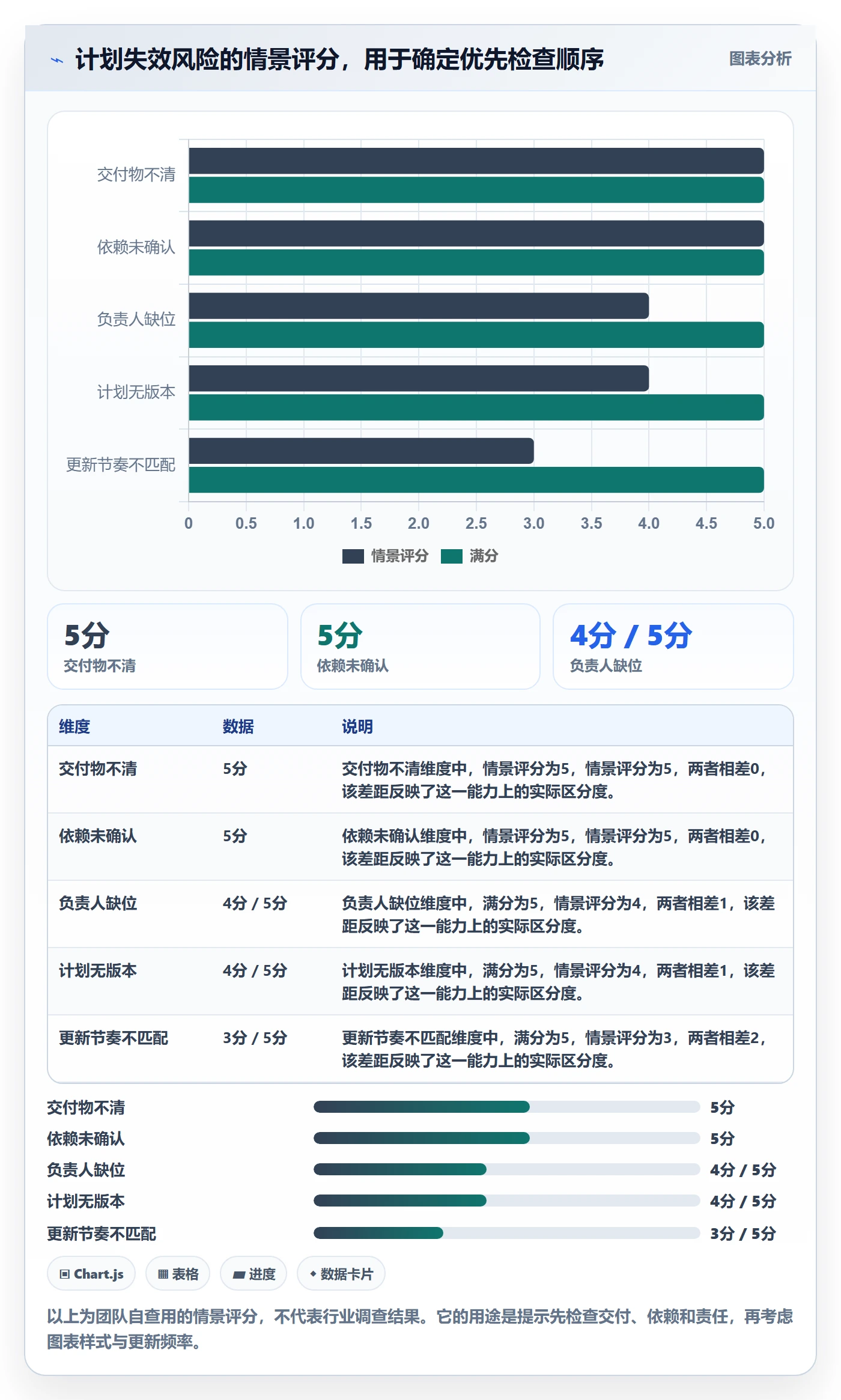The image size is (841, 1400).
Task: Click the 数据 column header
Action: pyautogui.click(x=238, y=726)
